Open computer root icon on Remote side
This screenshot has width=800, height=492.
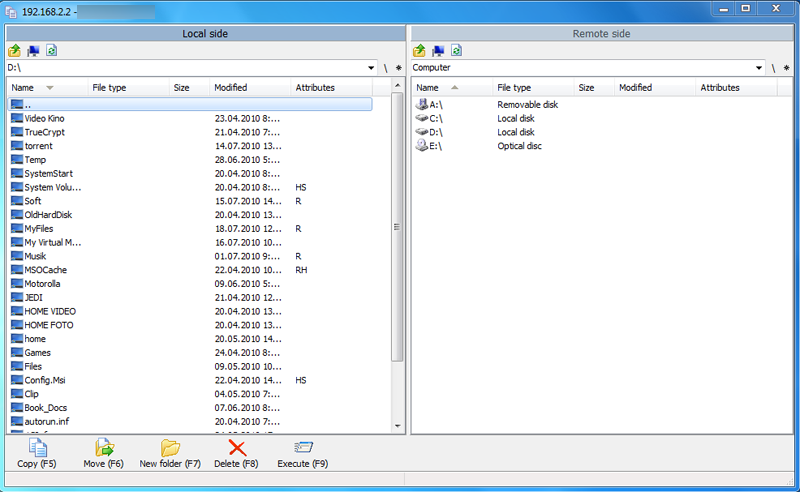point(438,51)
